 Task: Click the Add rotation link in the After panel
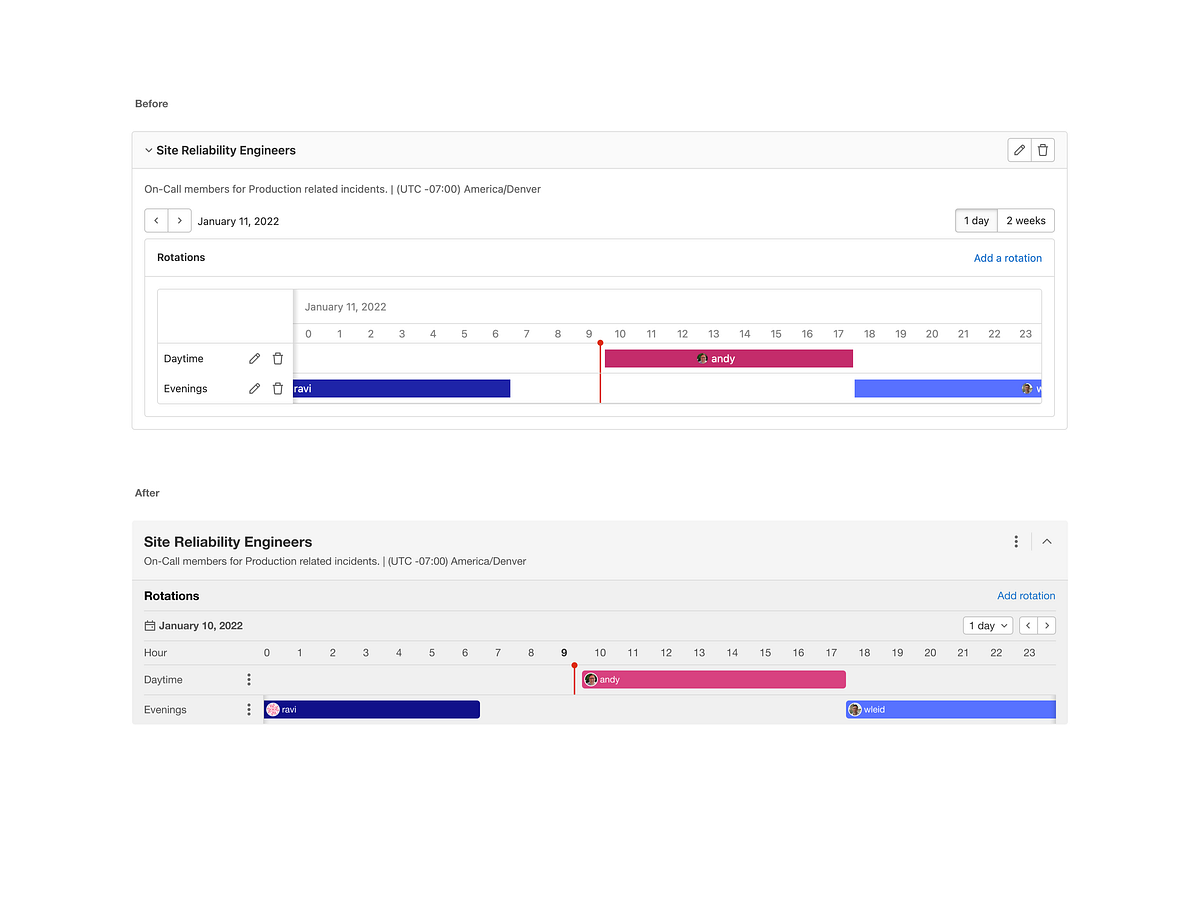[x=1026, y=595]
